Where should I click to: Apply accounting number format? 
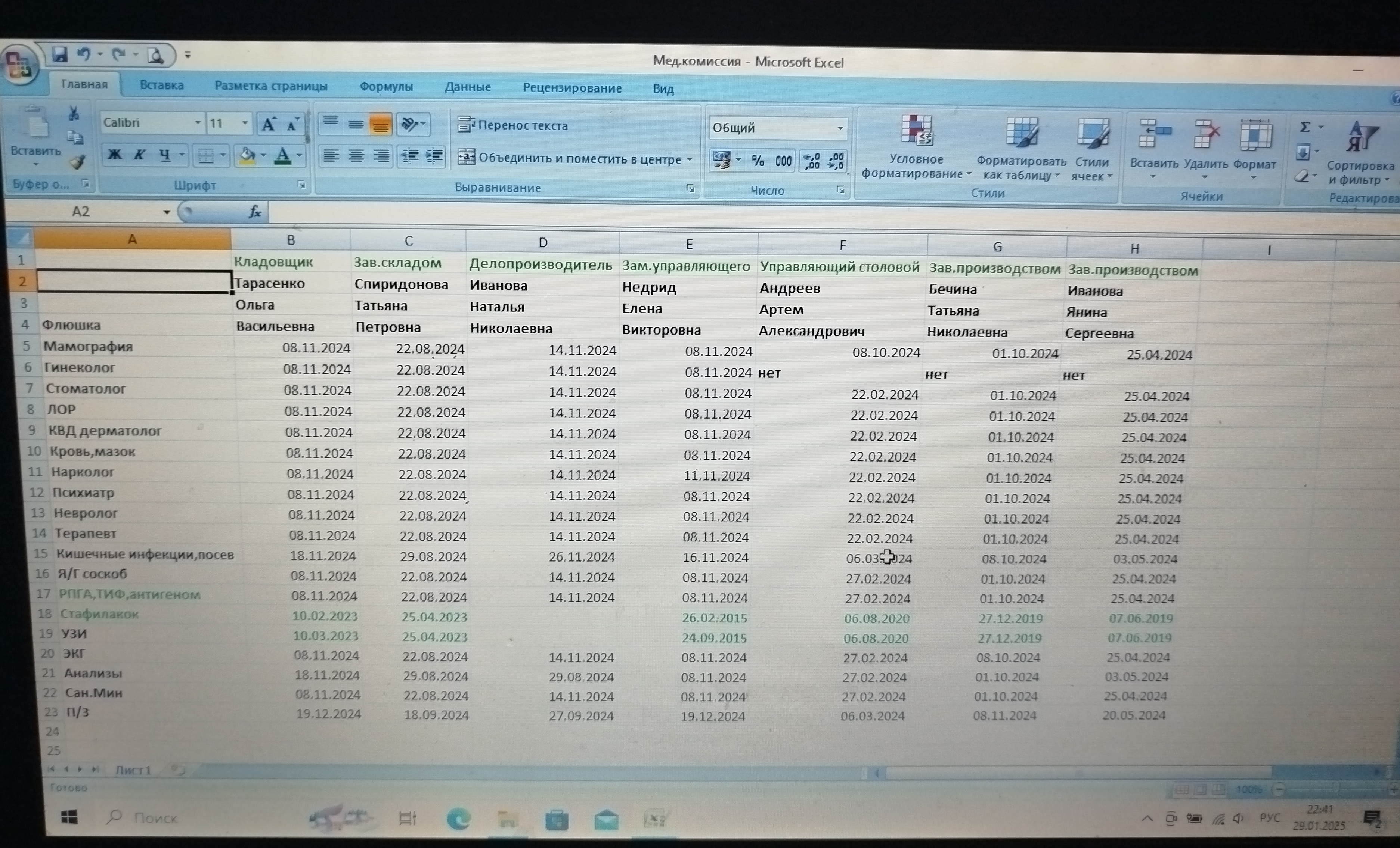tap(722, 160)
